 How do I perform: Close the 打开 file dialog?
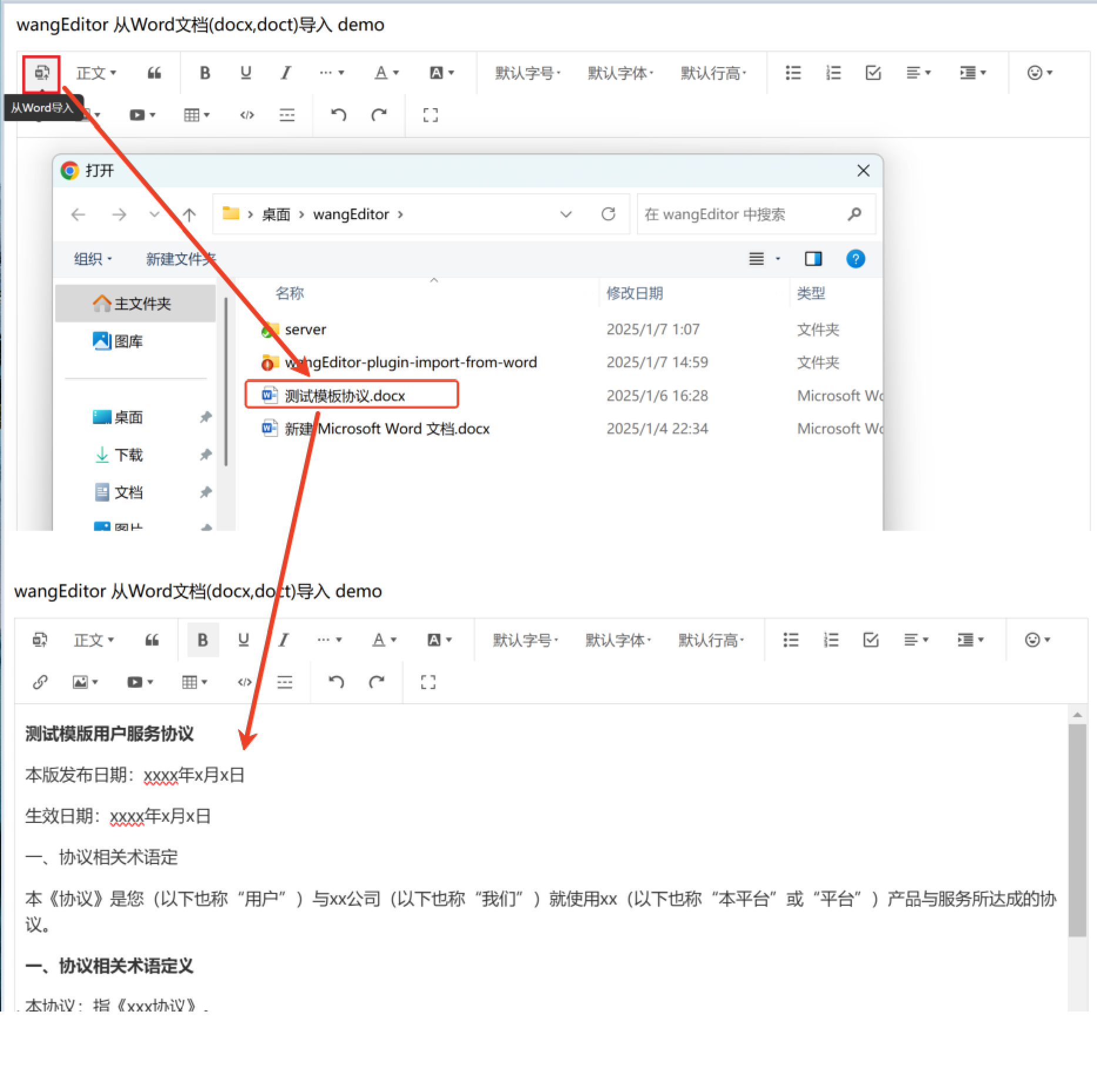click(863, 171)
